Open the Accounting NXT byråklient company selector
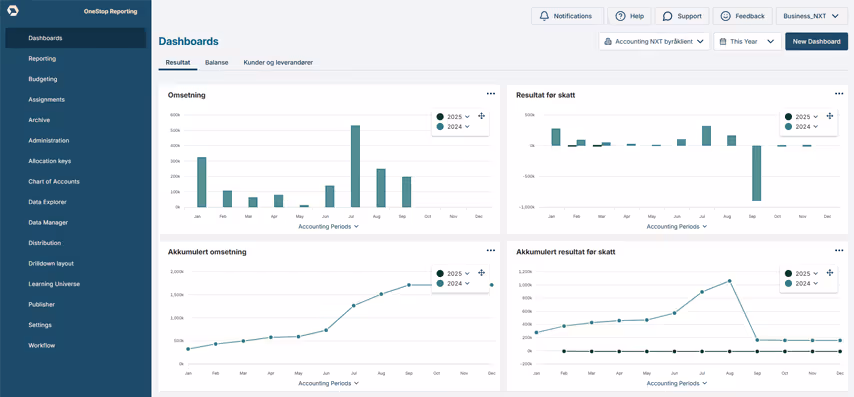 click(x=654, y=41)
